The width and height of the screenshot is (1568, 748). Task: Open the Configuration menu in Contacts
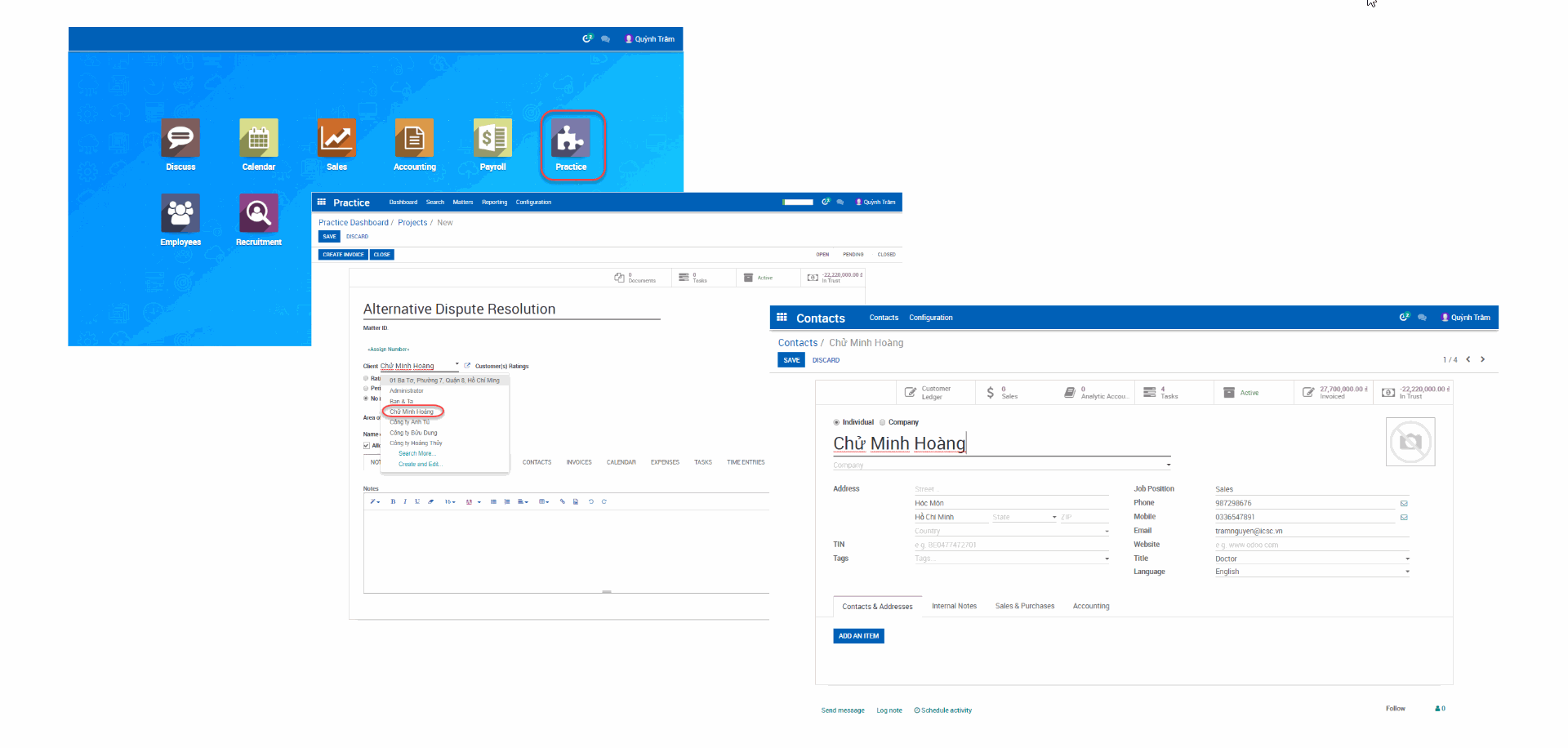coord(930,318)
